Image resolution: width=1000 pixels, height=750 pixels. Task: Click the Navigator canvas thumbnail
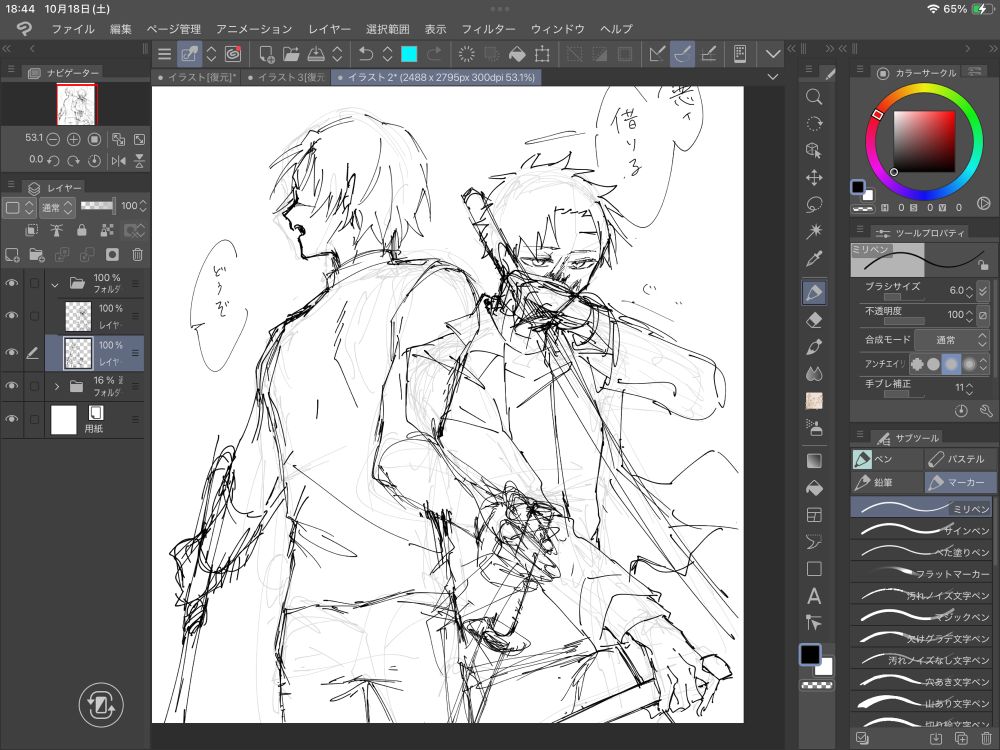click(76, 105)
